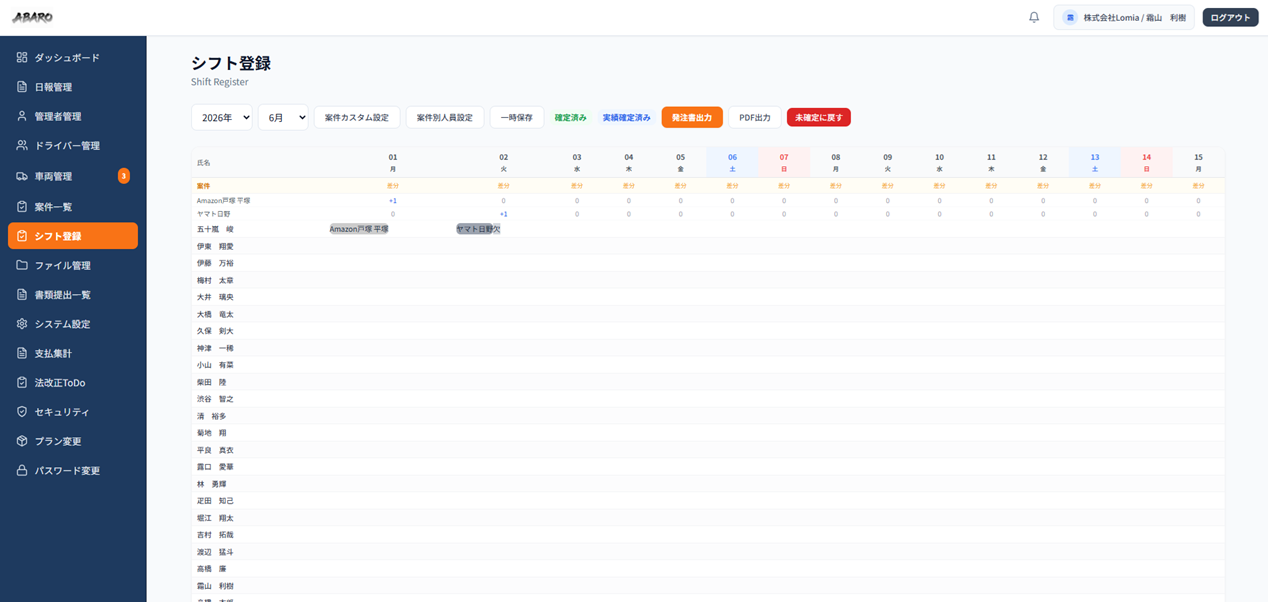The image size is (1268, 602).
Task: Click the ドライバー管理 people icon
Action: coord(22,146)
